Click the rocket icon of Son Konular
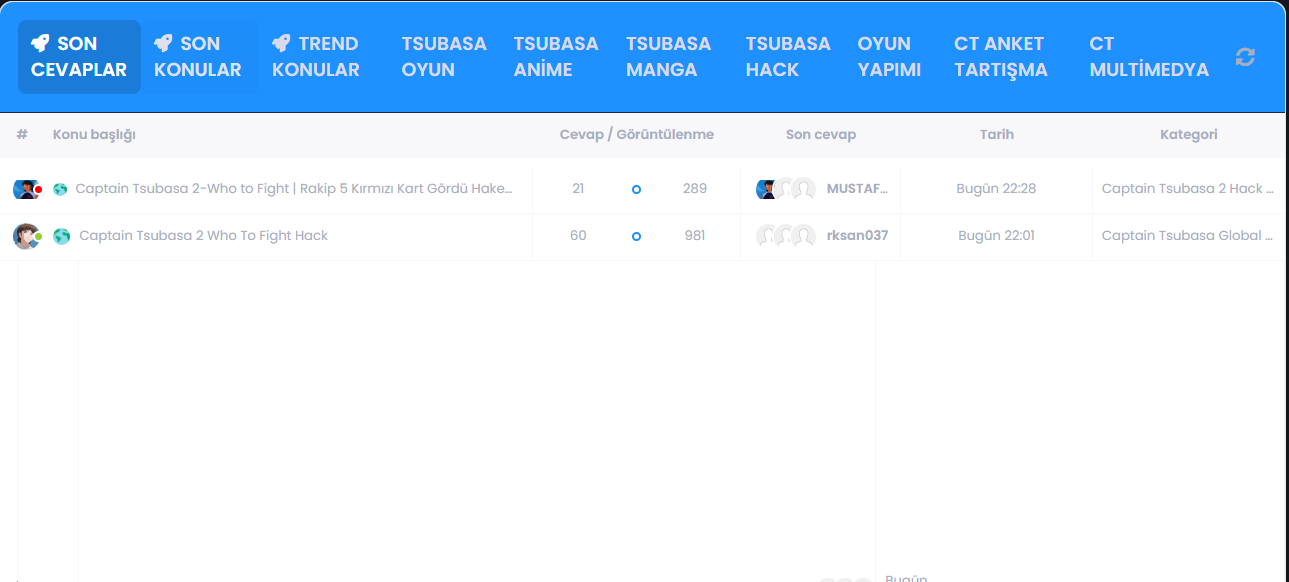Image resolution: width=1289 pixels, height=582 pixels. point(163,43)
